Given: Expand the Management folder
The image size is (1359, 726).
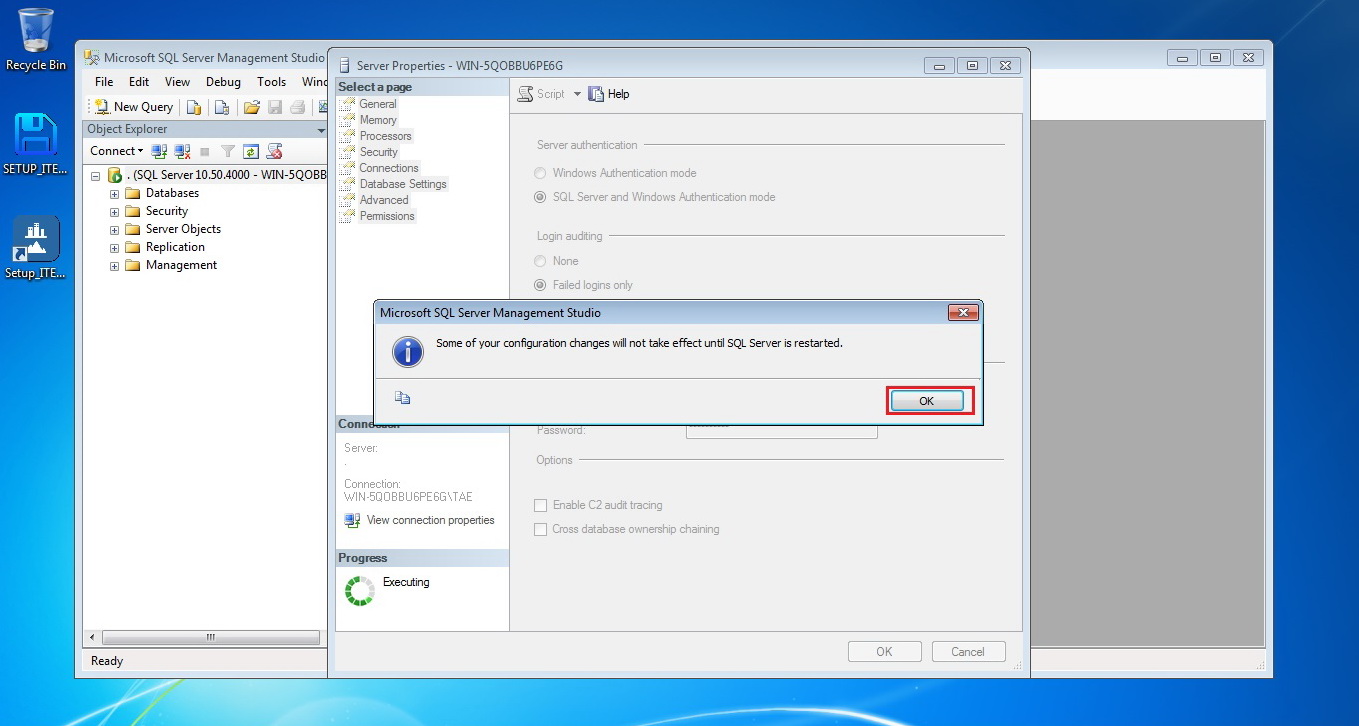Looking at the screenshot, I should 114,266.
